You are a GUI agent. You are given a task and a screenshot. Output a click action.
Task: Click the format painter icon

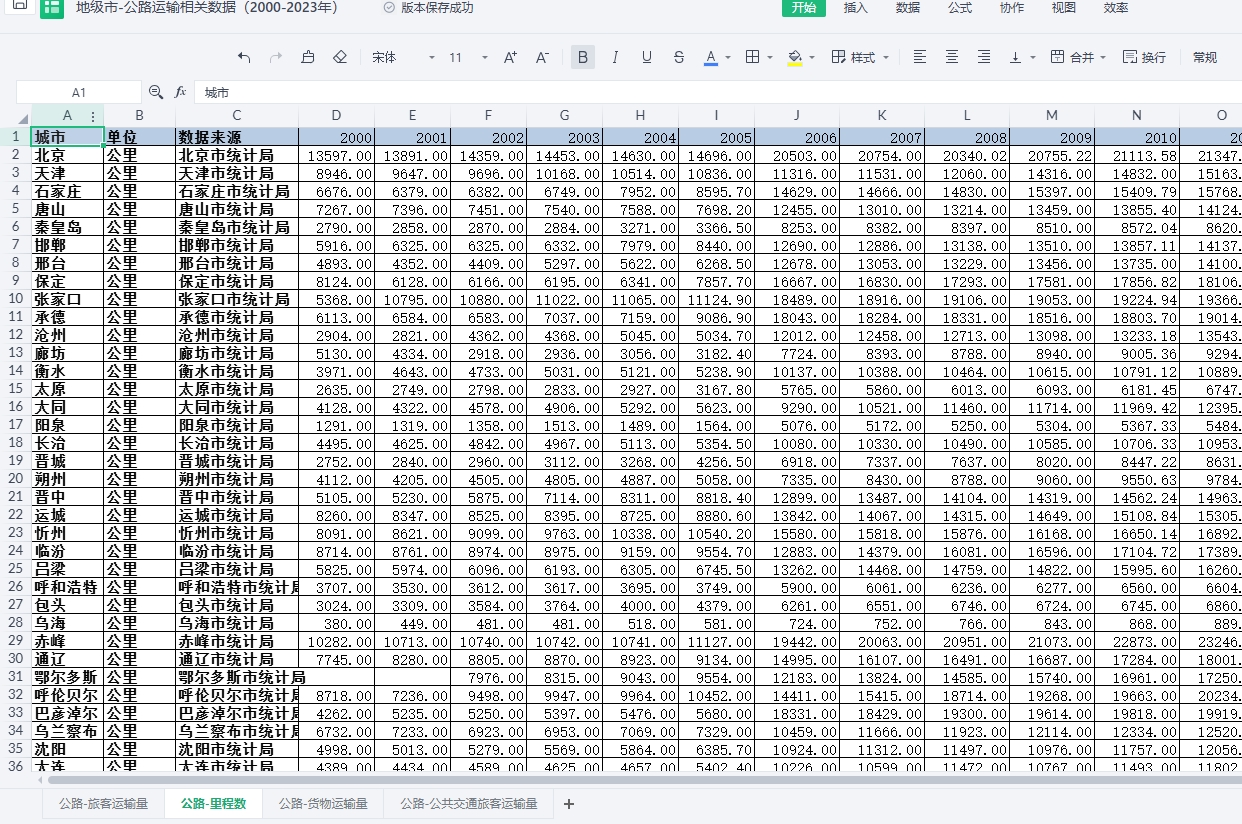pos(308,57)
